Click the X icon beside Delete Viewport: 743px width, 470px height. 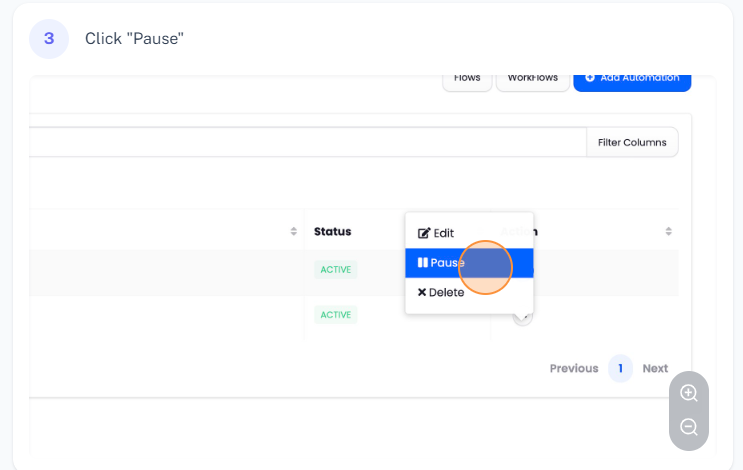[x=422, y=293]
